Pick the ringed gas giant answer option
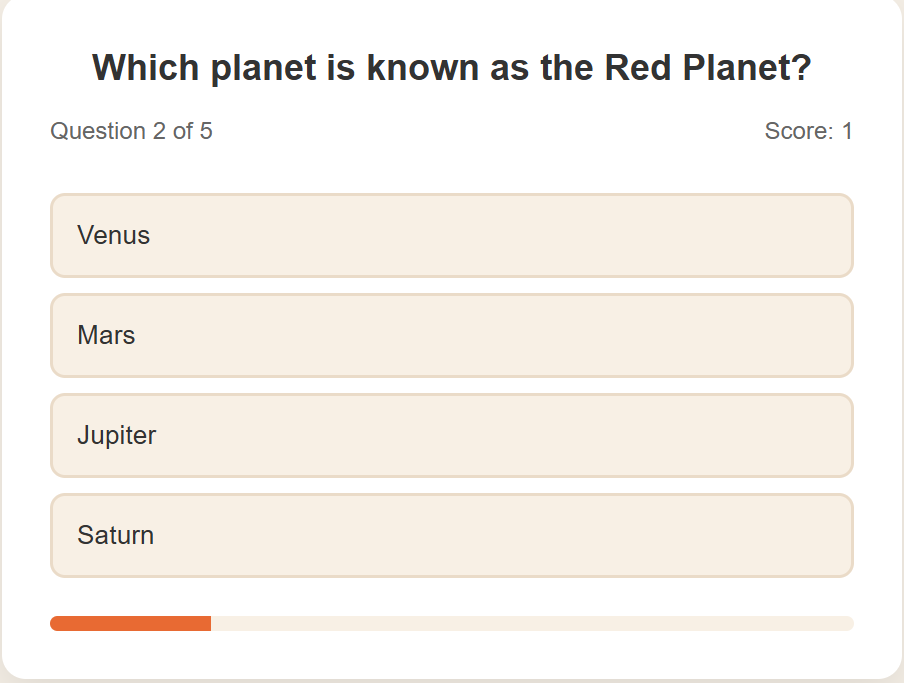This screenshot has width=904, height=683. tap(451, 535)
